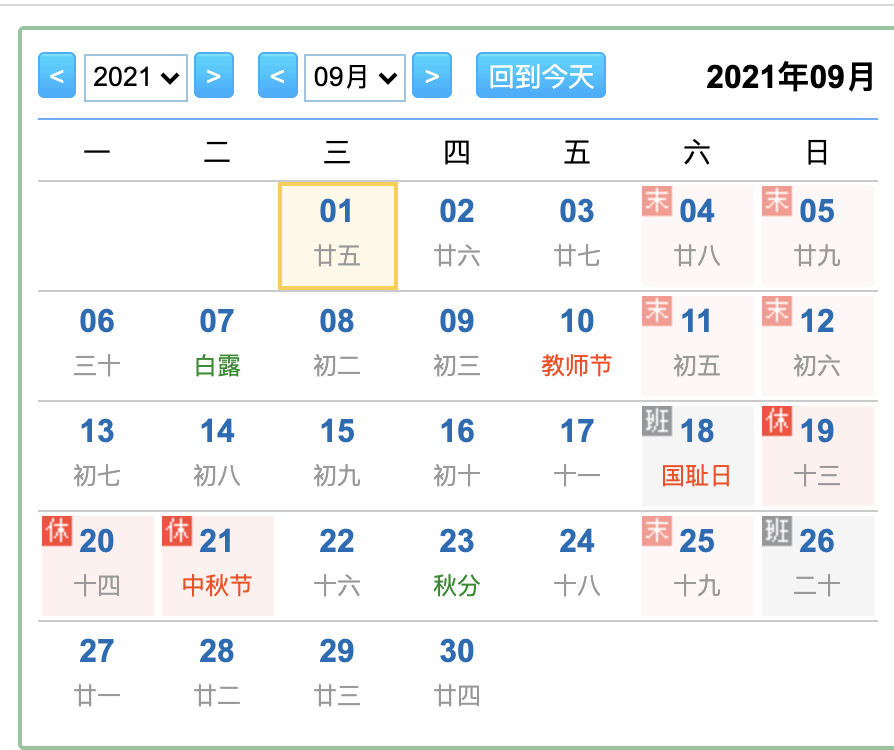Click the 日 Sunday column header

pos(817,152)
